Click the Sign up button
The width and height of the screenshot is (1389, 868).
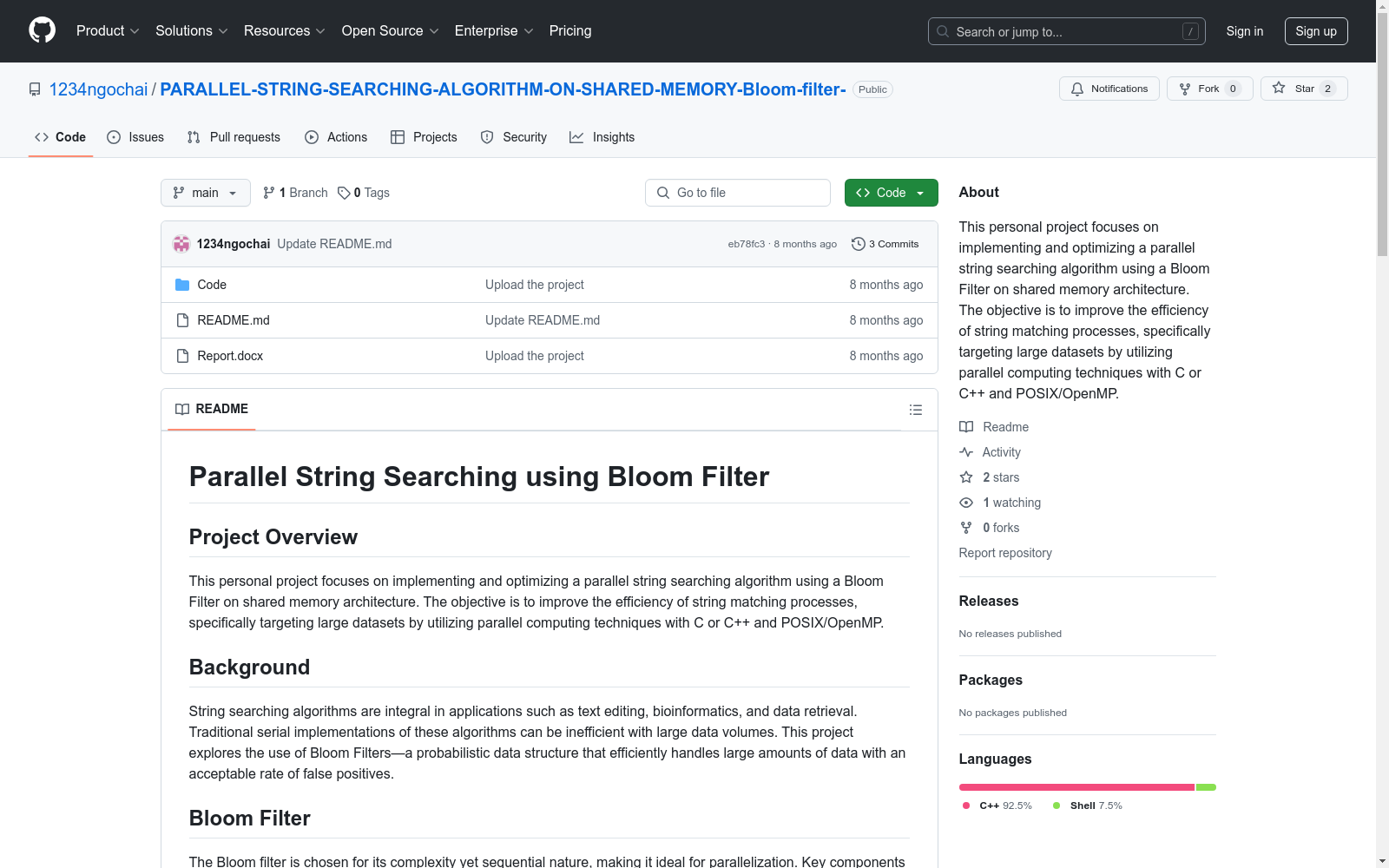(x=1316, y=31)
